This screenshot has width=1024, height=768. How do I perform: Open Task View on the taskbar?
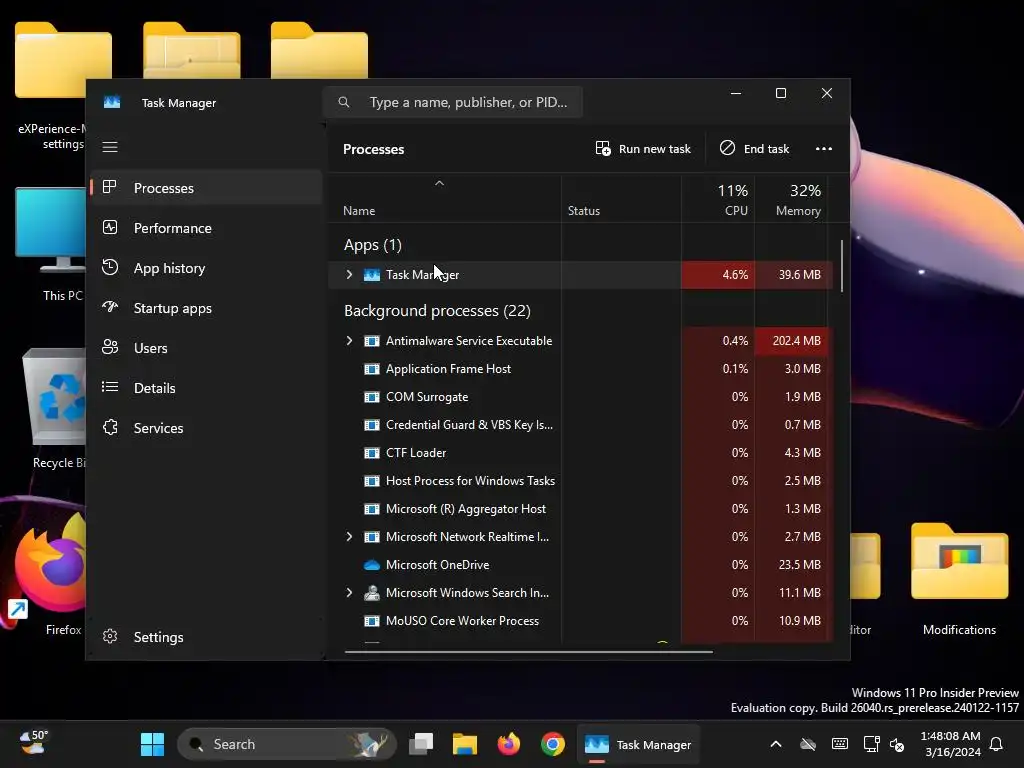coord(421,744)
